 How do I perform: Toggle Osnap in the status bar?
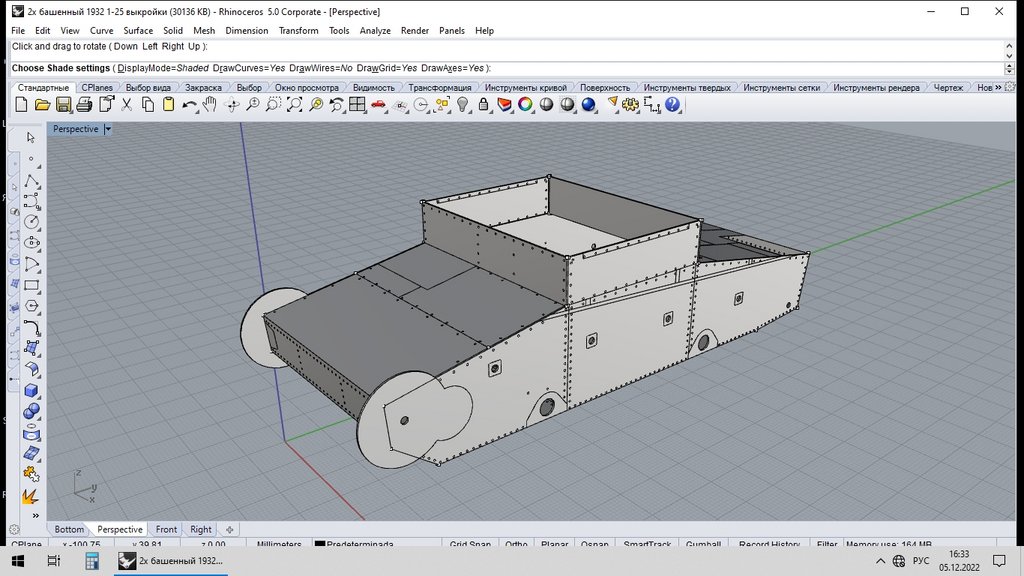(x=594, y=543)
